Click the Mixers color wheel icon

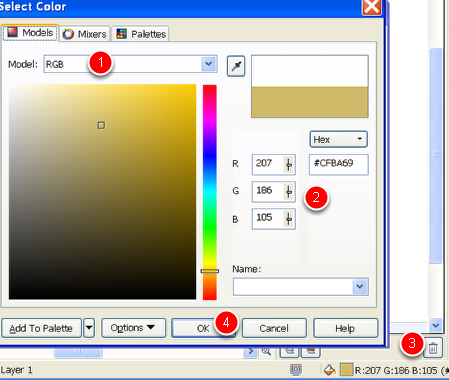coord(68,34)
